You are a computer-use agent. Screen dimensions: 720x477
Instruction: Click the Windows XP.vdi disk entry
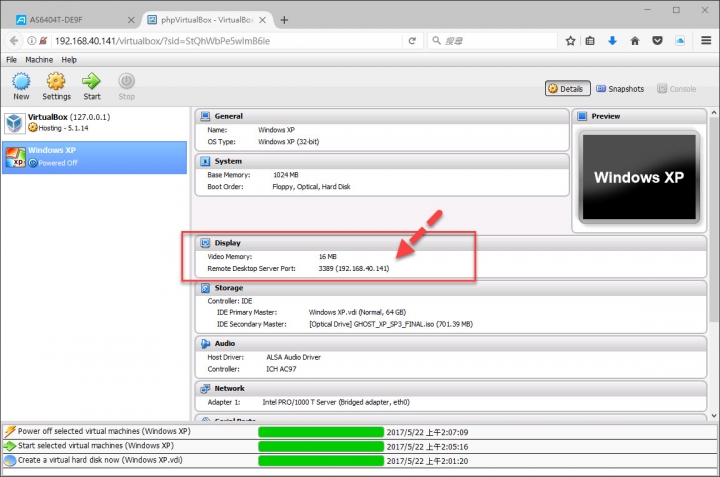357,312
